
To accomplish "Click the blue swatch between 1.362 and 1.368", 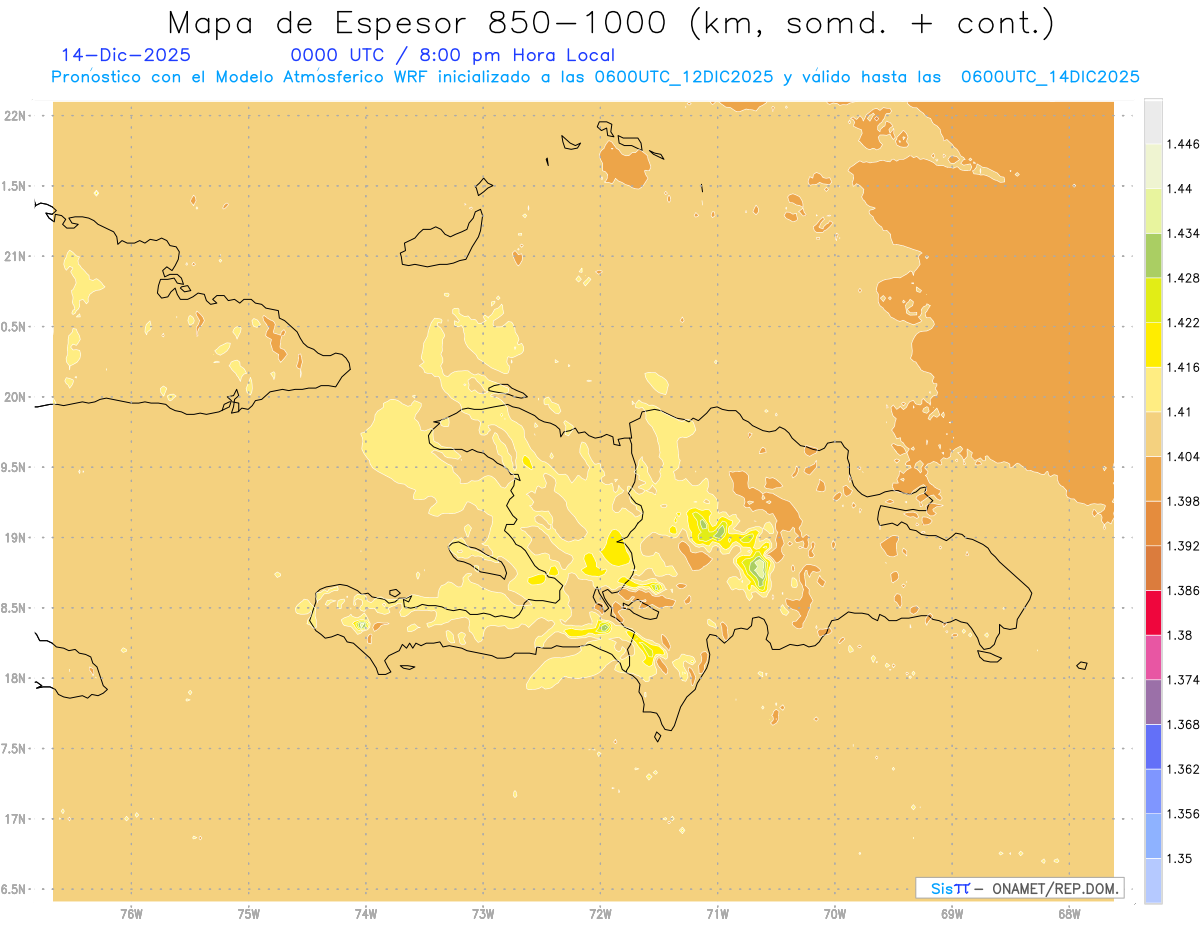I will click(1153, 747).
